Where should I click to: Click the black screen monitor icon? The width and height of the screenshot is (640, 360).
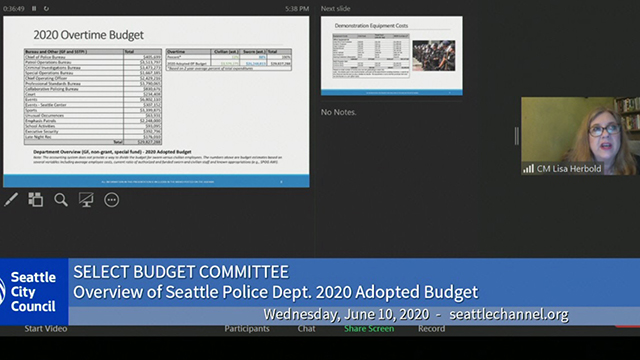(86, 200)
